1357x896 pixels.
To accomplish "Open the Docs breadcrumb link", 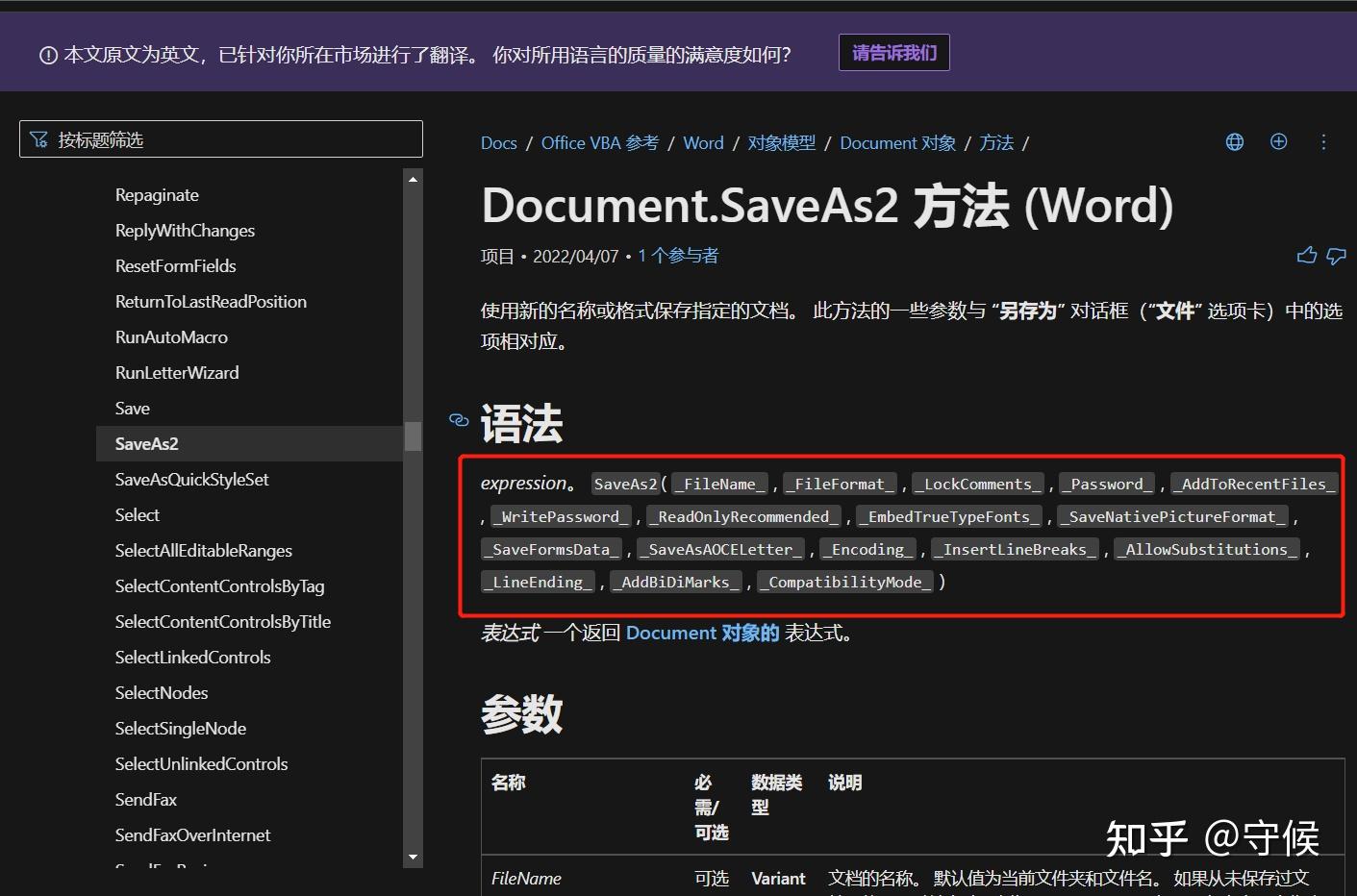I will 499,143.
